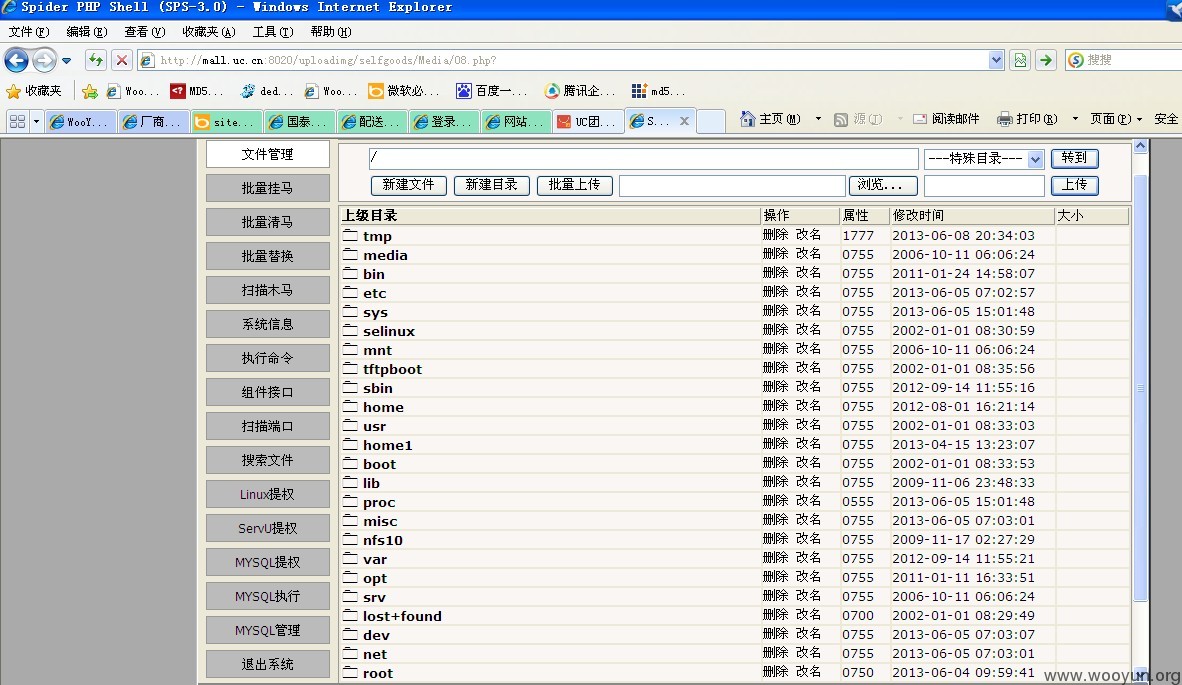Switch to the 国泰 tab

click(x=300, y=121)
